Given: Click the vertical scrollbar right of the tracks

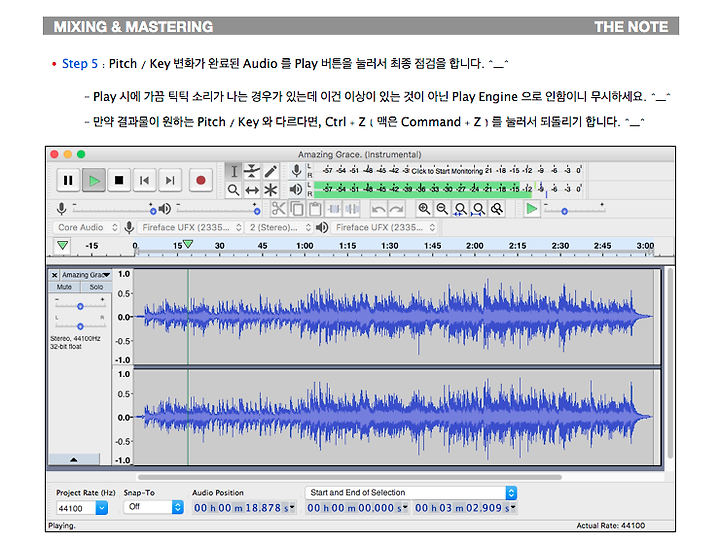Looking at the screenshot, I should point(670,363).
